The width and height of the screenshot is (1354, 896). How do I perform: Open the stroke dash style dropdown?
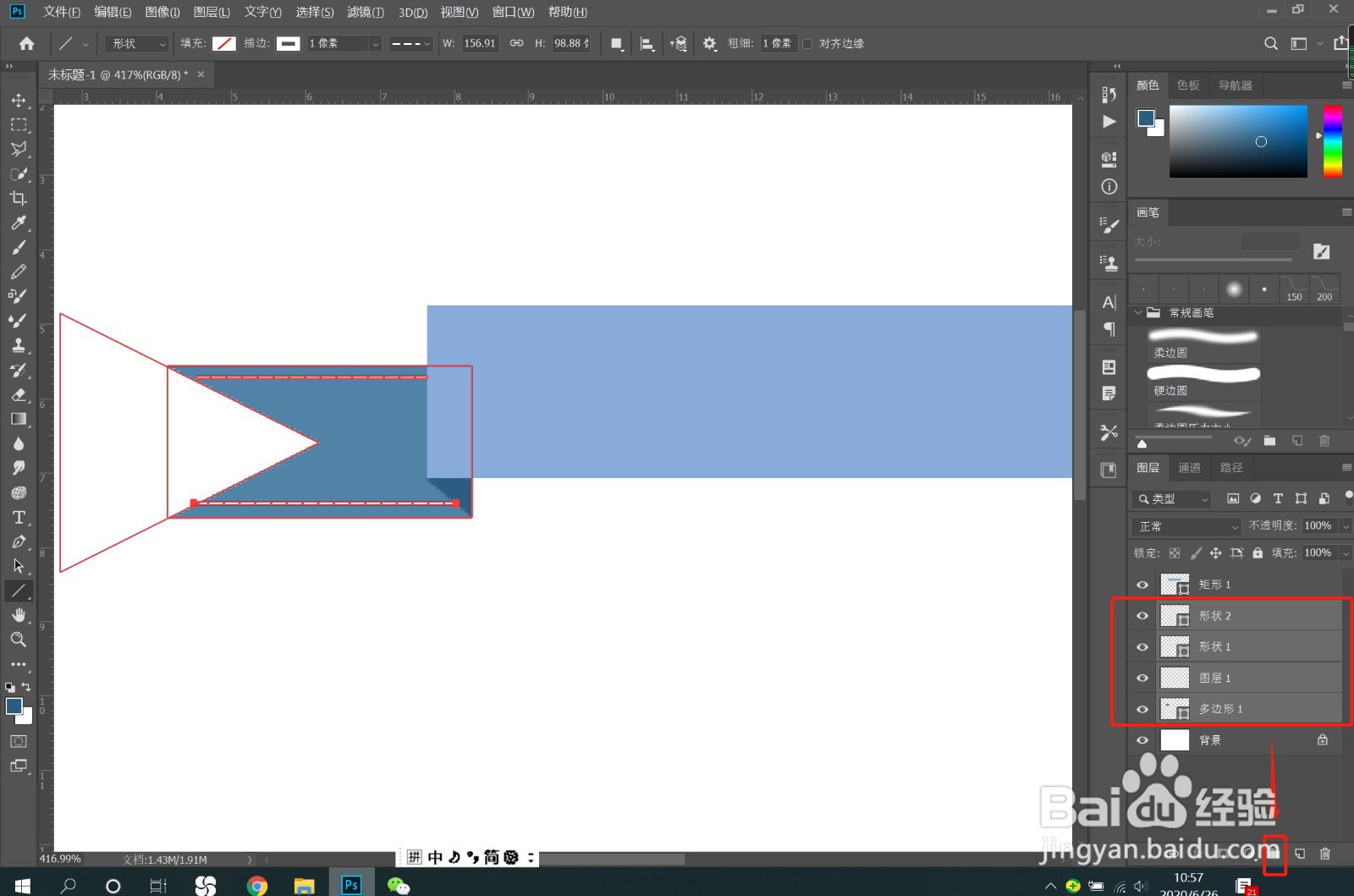click(411, 44)
